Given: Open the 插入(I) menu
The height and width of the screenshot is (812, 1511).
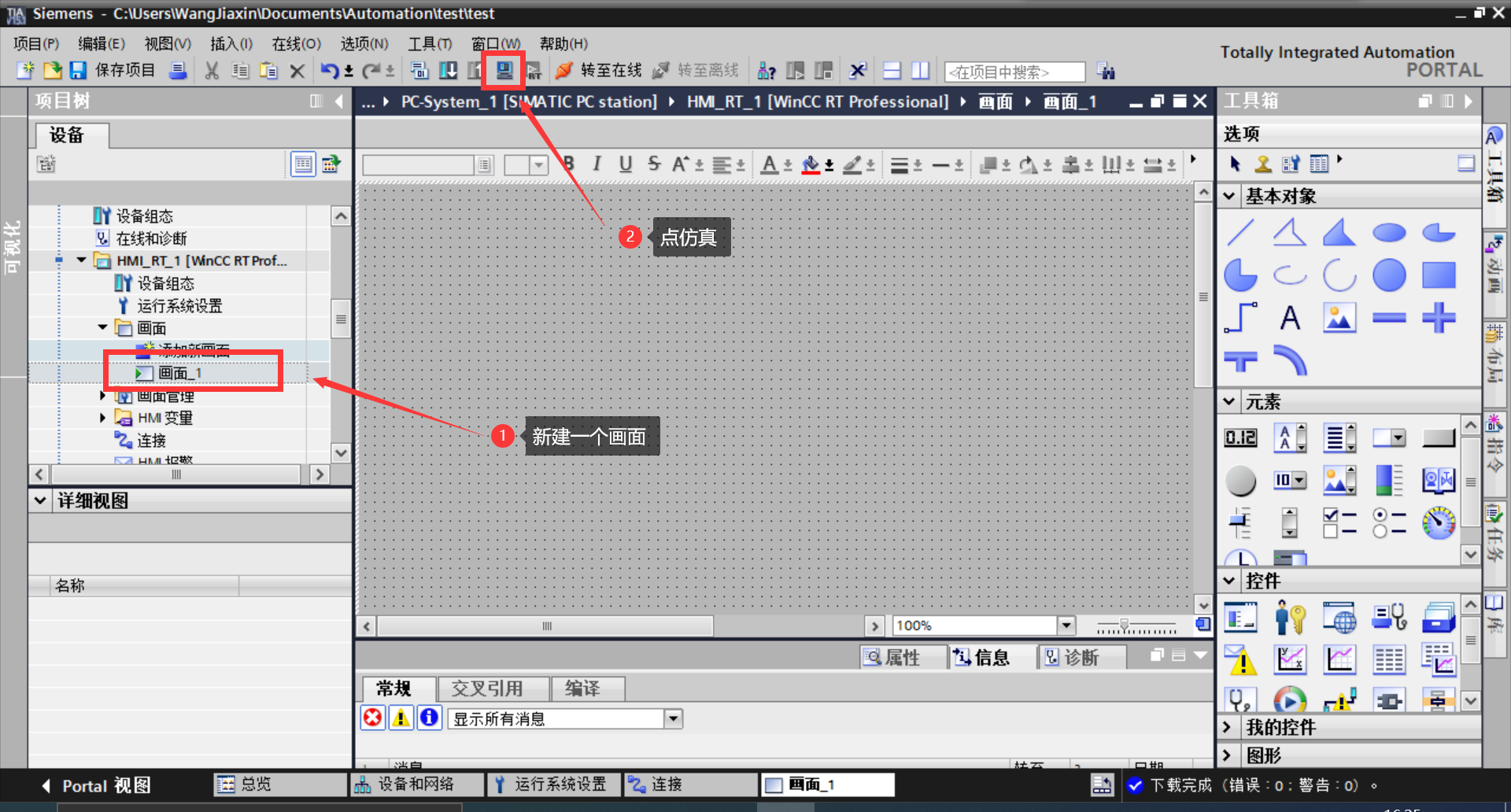Looking at the screenshot, I should pyautogui.click(x=229, y=43).
